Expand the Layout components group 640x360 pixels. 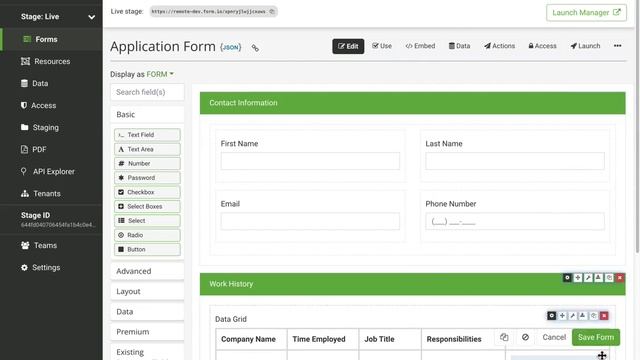pyautogui.click(x=147, y=291)
